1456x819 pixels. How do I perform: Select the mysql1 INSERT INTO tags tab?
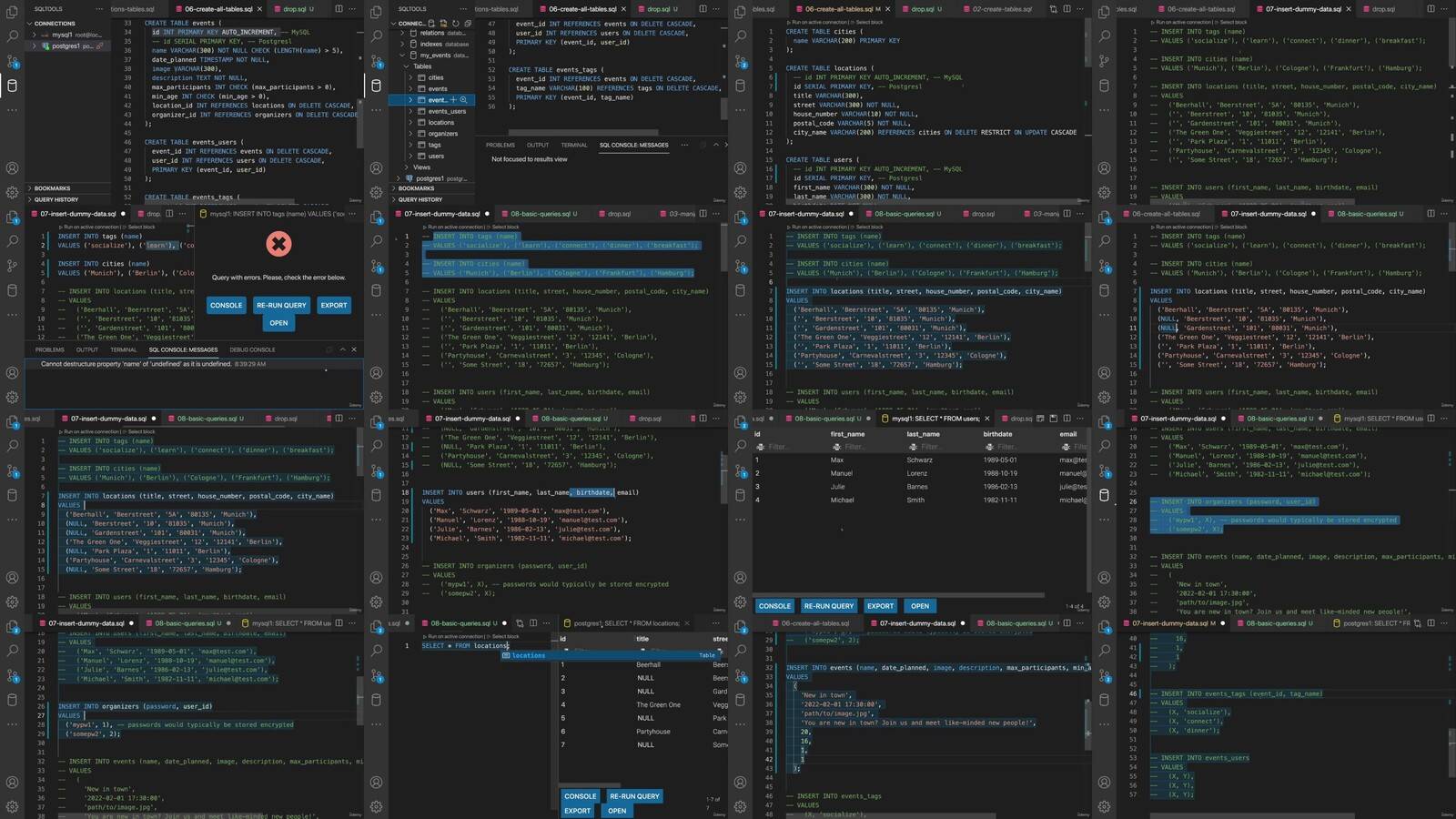coord(277,214)
